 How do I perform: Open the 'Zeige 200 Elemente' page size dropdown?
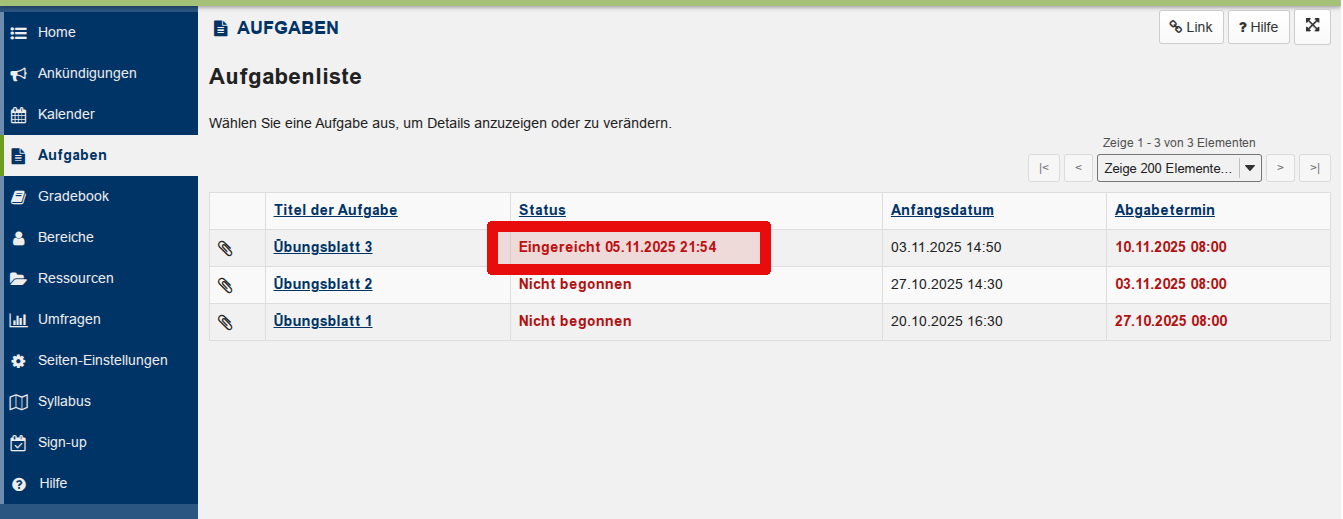pyautogui.click(x=1179, y=168)
